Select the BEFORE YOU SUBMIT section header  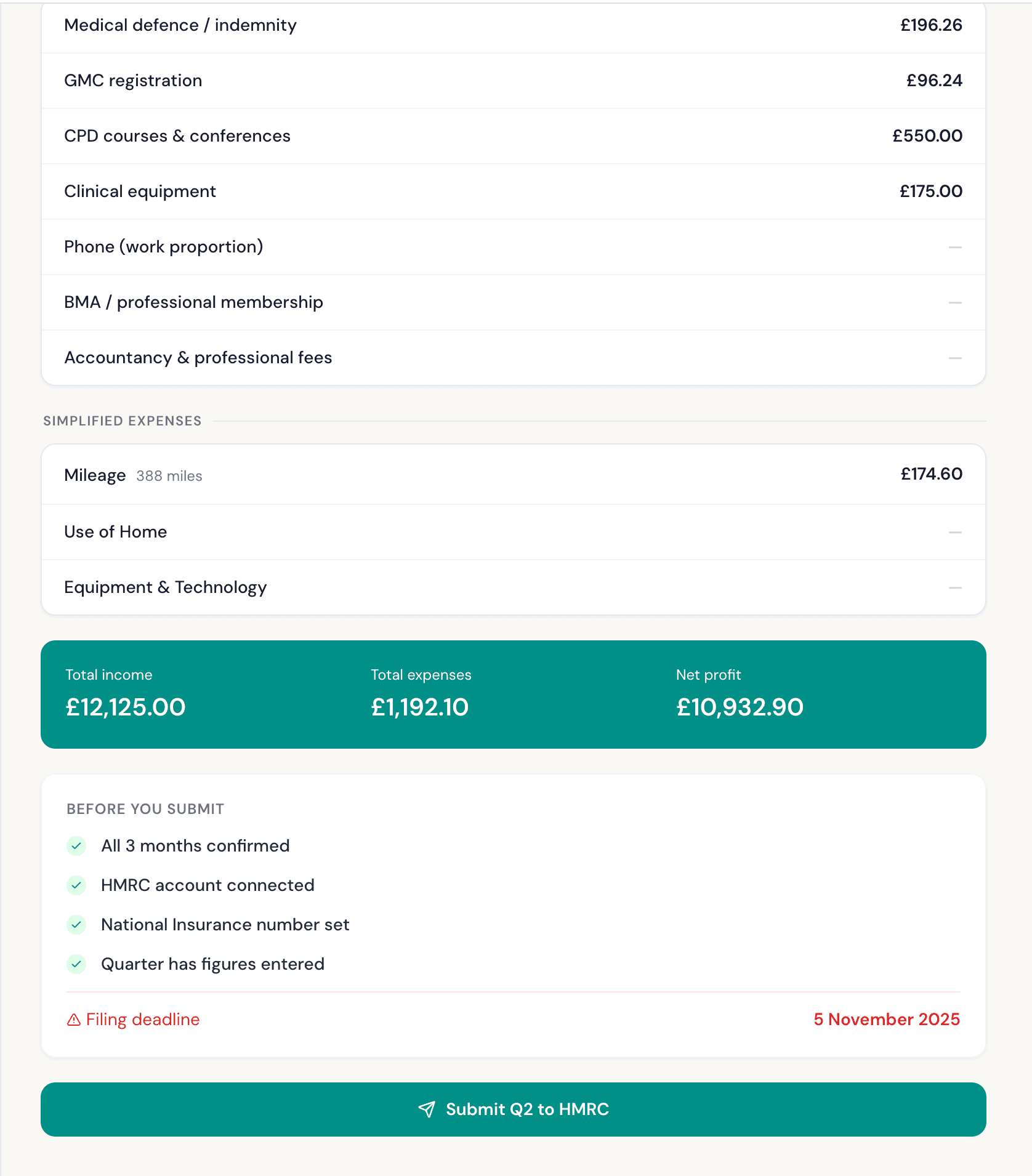(145, 809)
